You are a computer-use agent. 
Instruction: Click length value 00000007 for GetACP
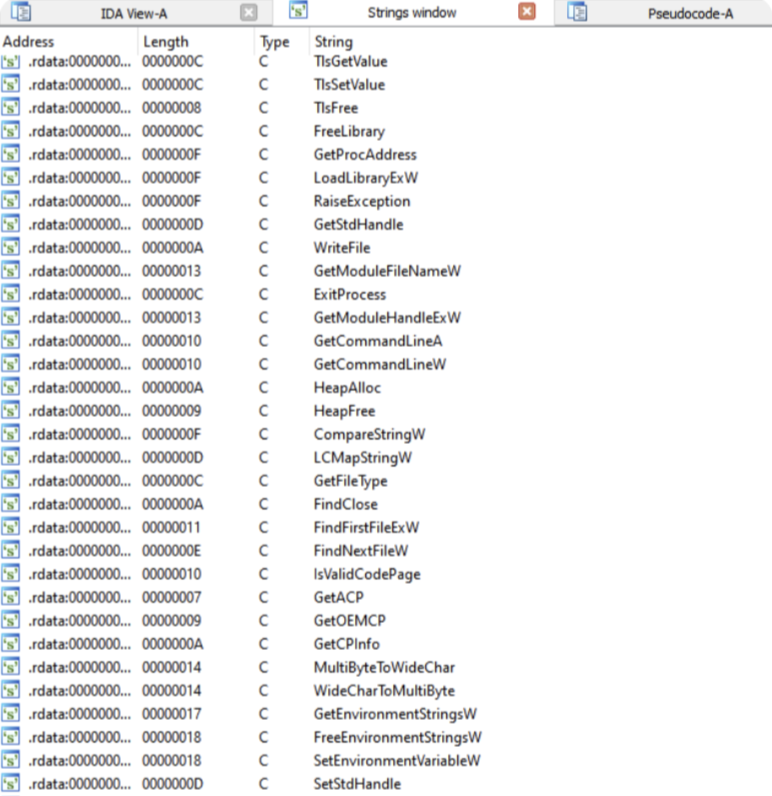click(172, 598)
